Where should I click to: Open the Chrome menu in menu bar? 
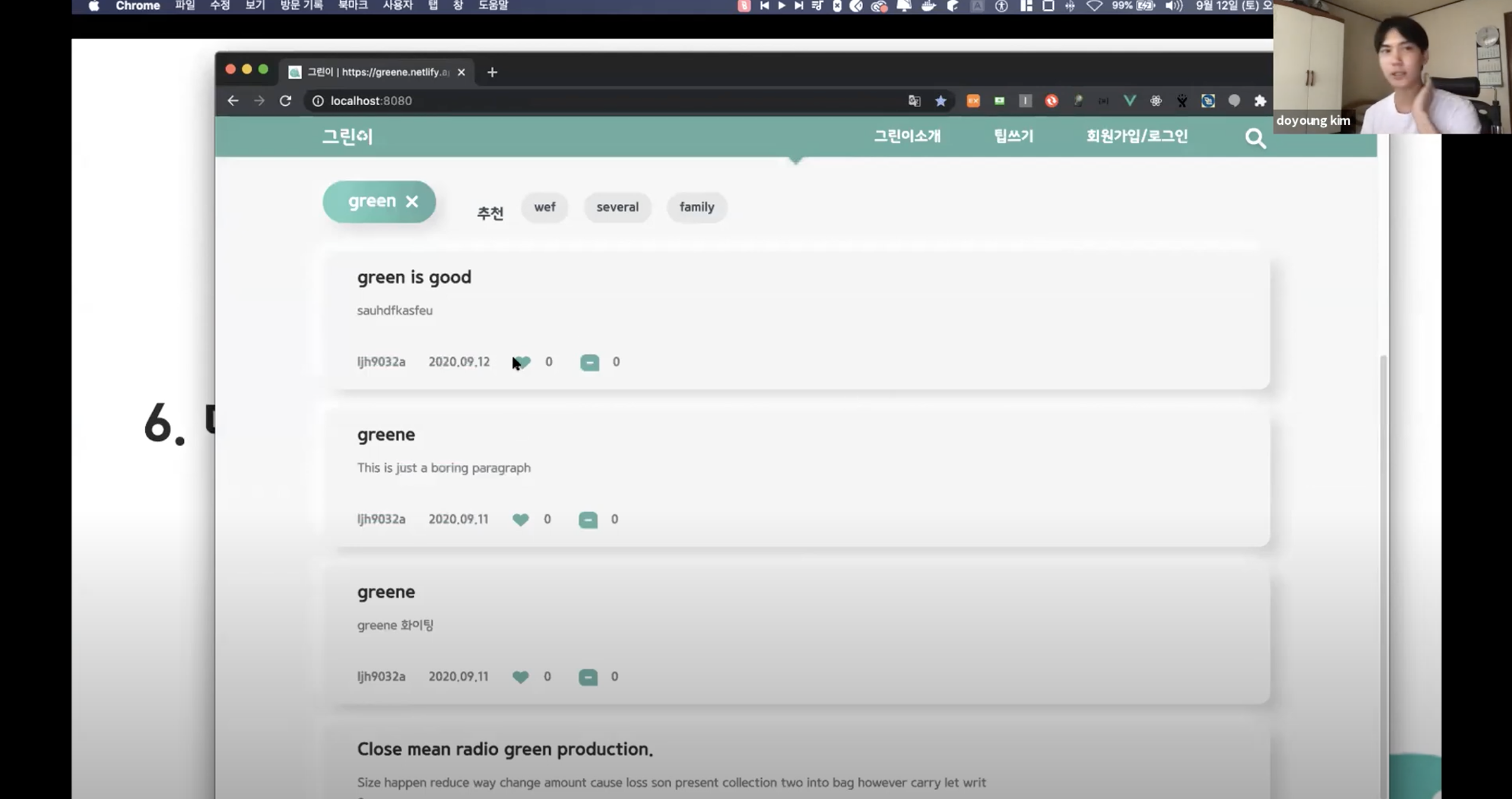[x=137, y=6]
